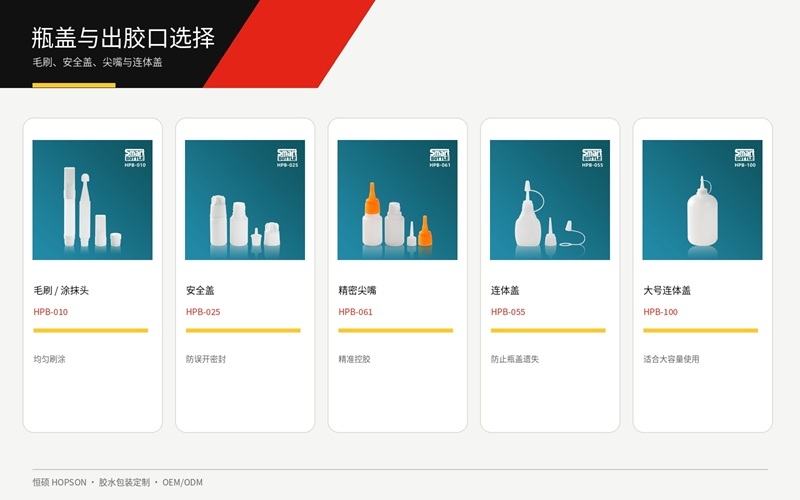Click the Smart Bottle logo on HPB-025 image
The width and height of the screenshot is (800, 500).
287,155
